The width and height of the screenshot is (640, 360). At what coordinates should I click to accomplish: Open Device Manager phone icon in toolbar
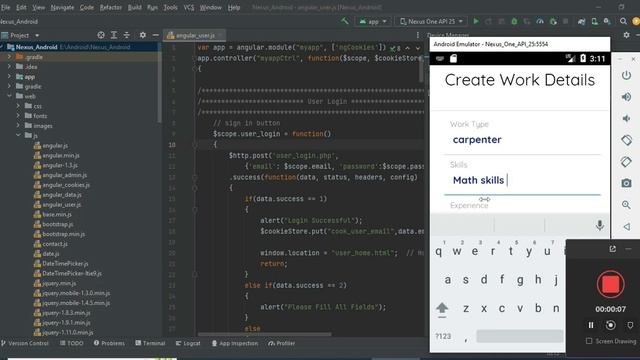pos(595,21)
